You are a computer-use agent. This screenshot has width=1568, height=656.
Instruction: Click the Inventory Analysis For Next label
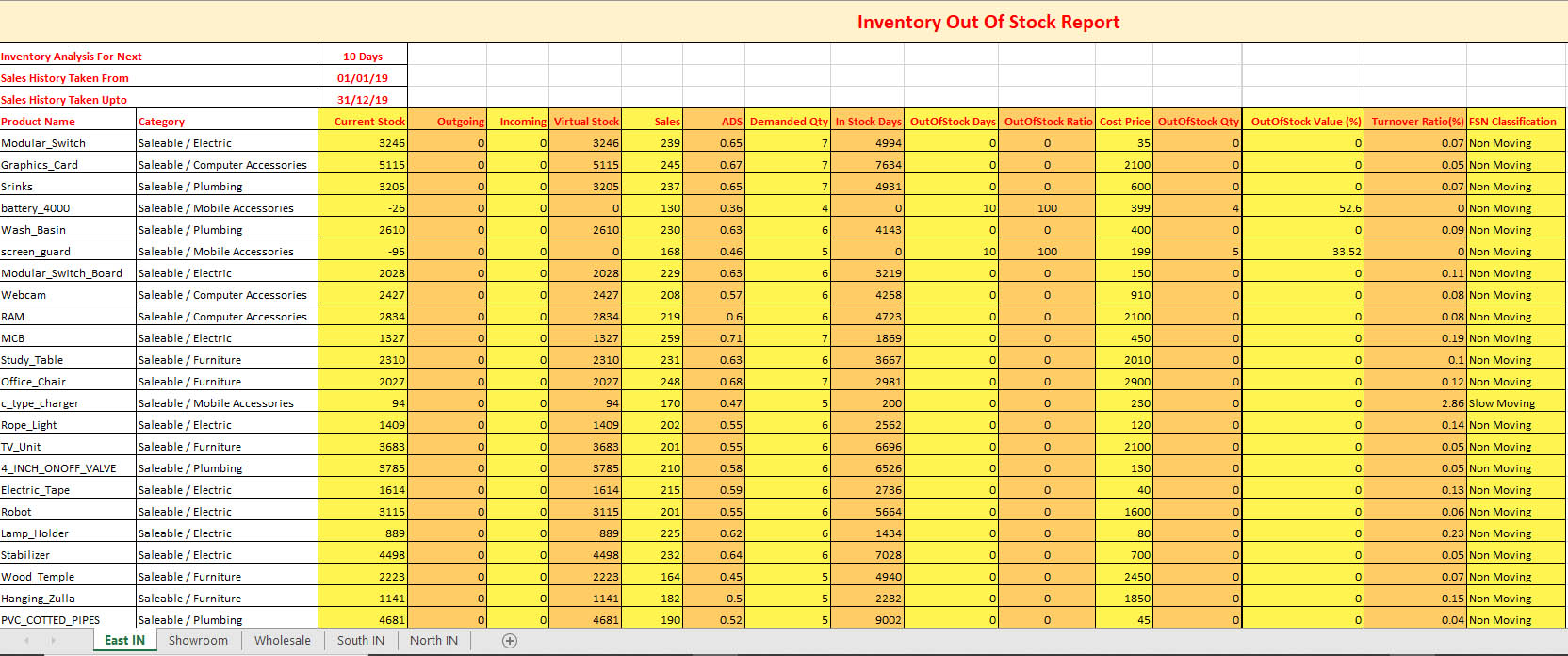click(72, 57)
